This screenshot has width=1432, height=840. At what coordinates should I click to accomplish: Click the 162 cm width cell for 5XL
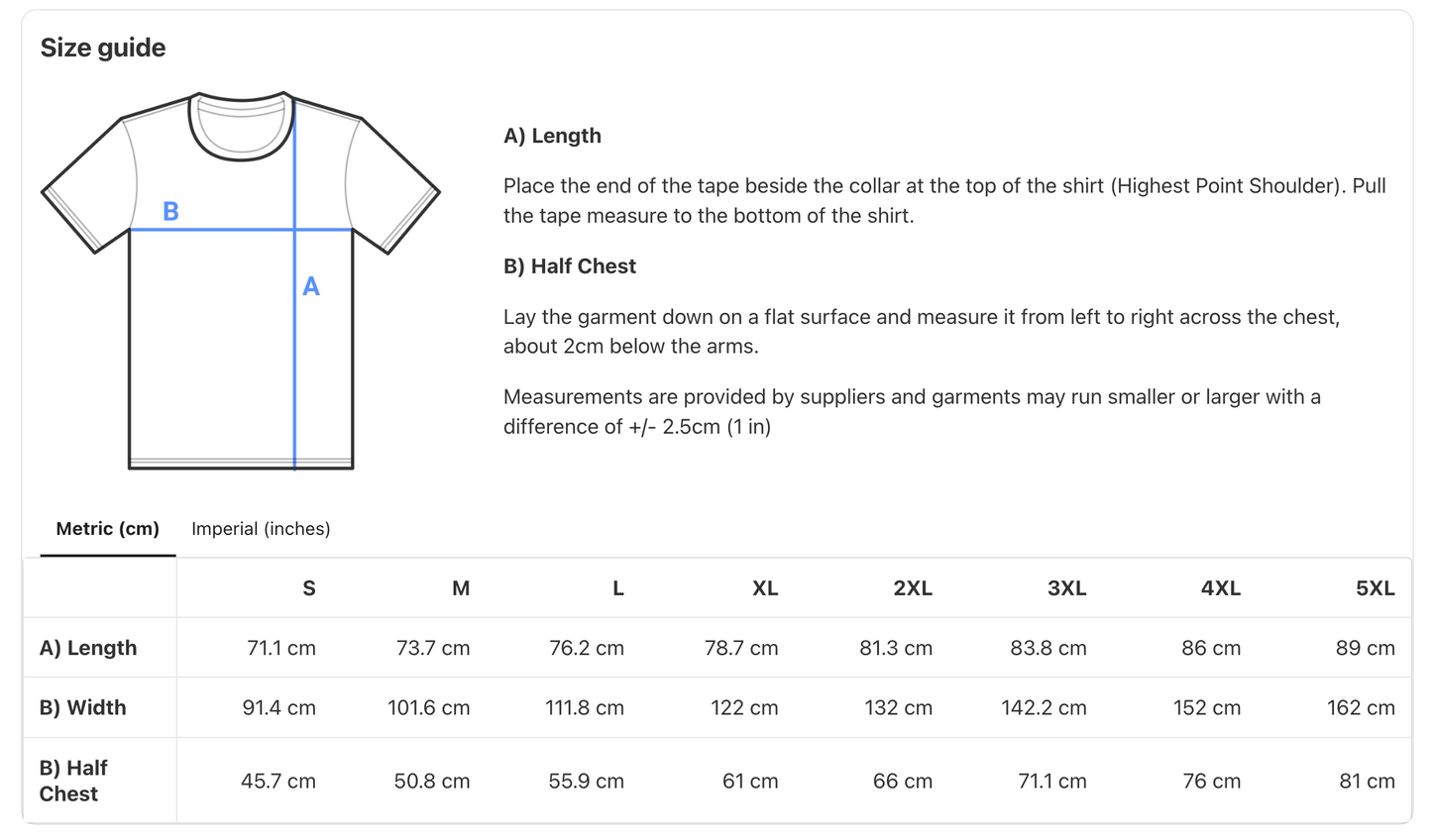[x=1361, y=707]
